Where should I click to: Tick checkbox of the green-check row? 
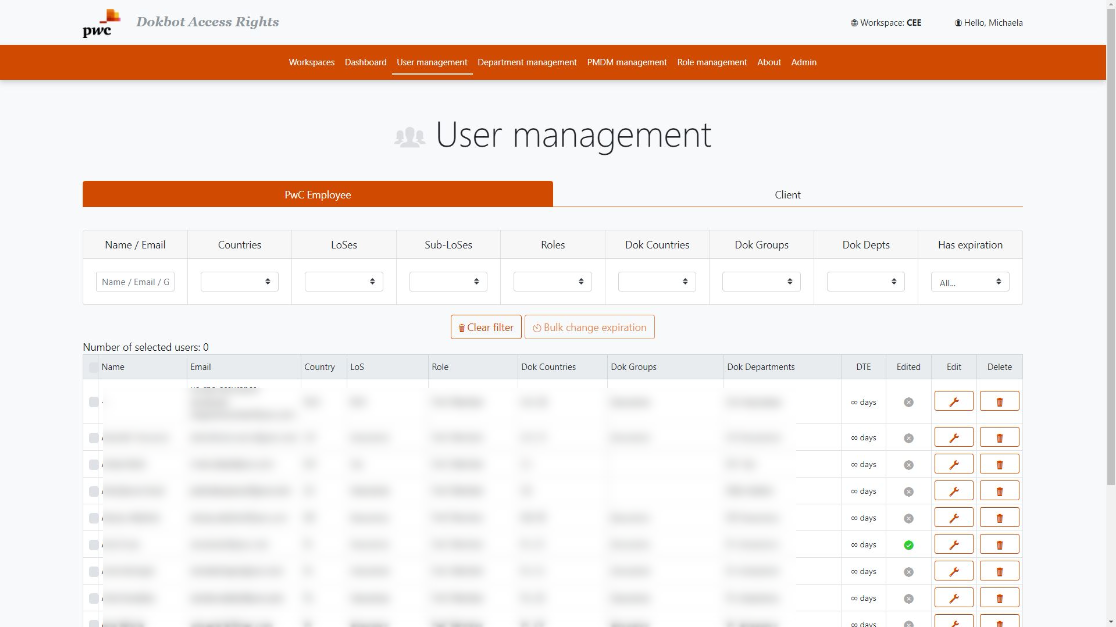click(93, 544)
